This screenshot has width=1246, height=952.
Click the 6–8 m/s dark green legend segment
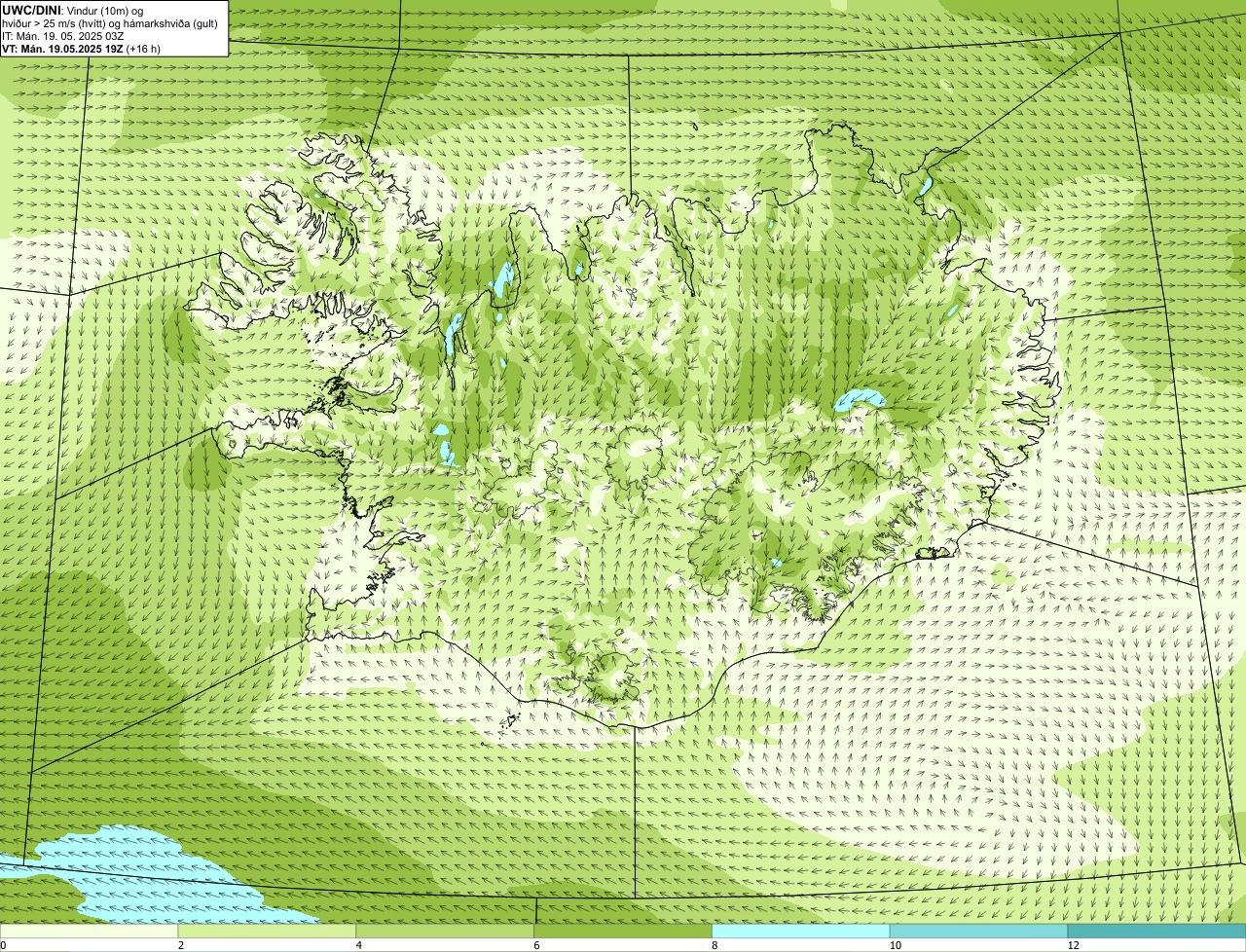pyautogui.click(x=624, y=931)
